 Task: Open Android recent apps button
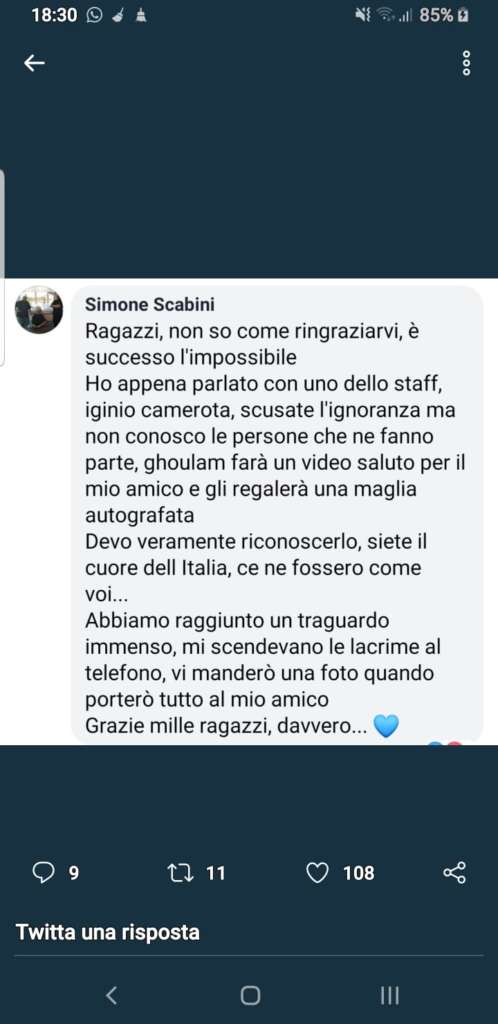pos(390,995)
